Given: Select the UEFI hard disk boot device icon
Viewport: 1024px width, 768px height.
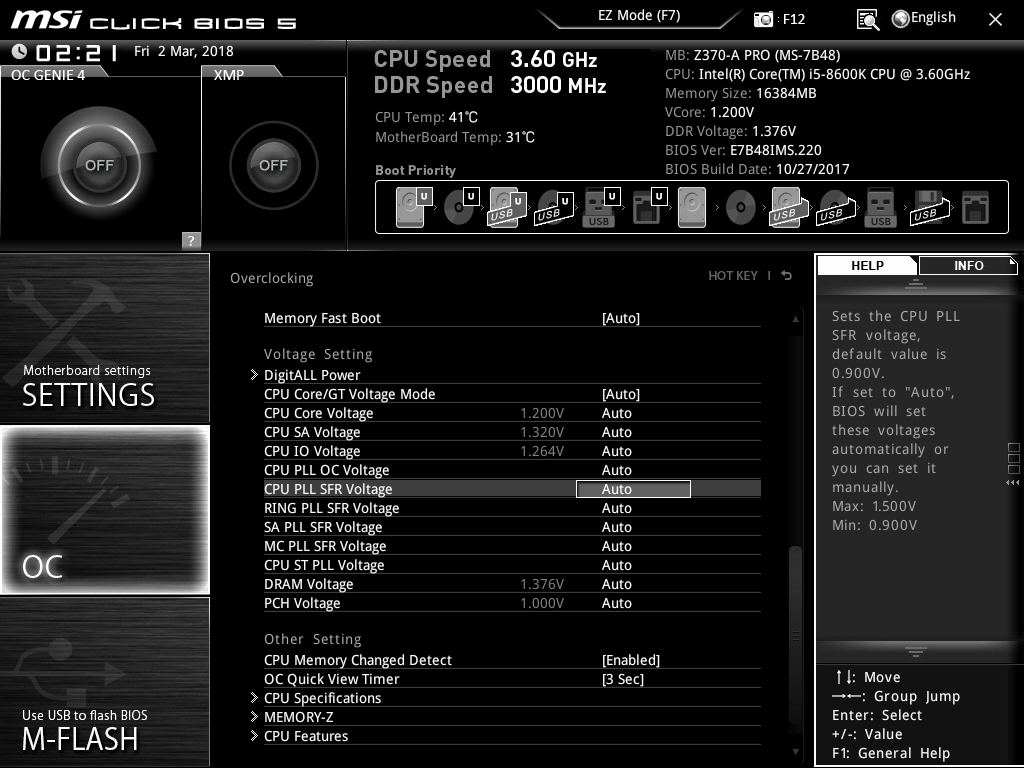Looking at the screenshot, I should pos(413,207).
